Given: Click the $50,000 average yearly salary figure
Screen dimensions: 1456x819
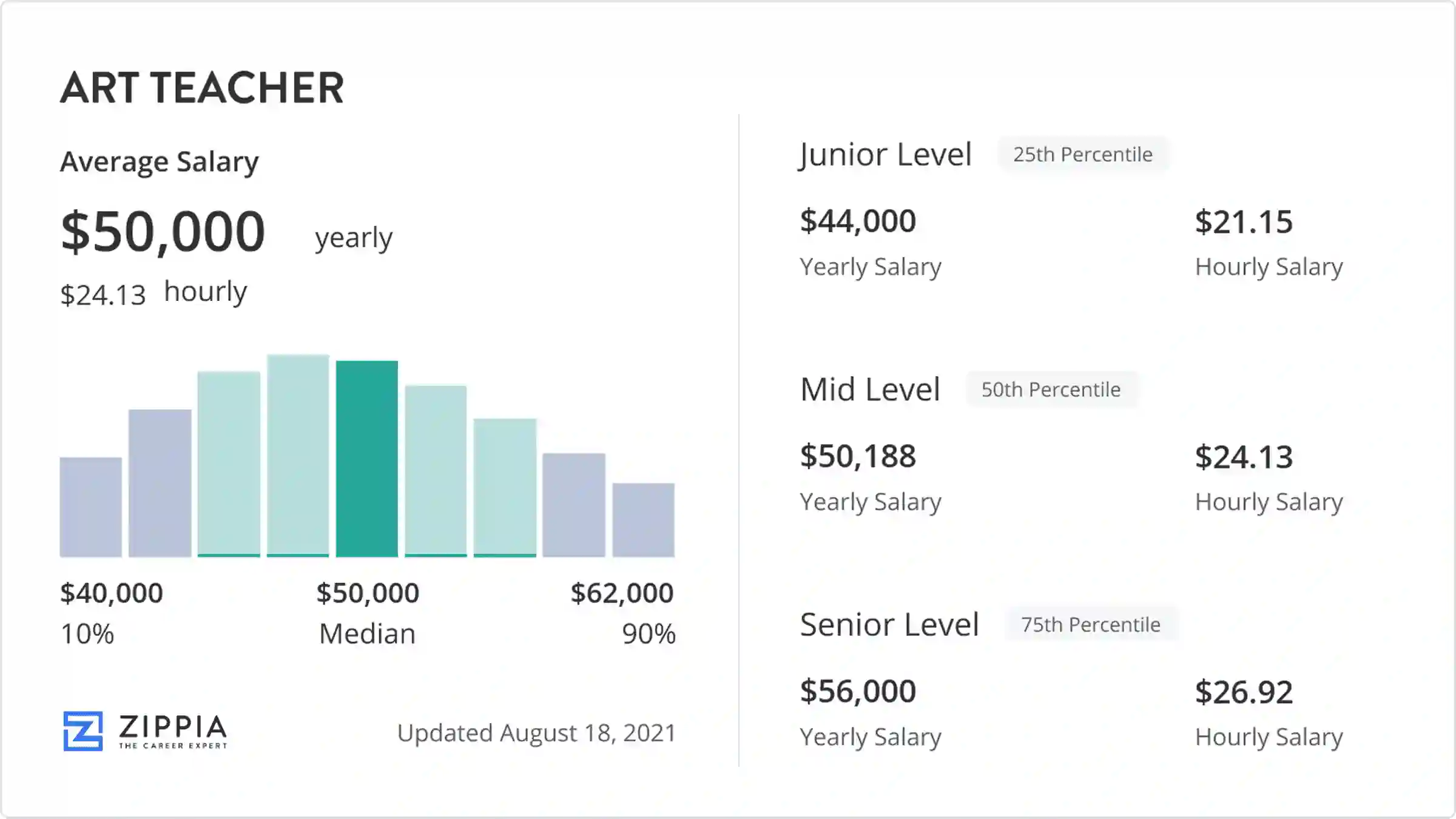Looking at the screenshot, I should [x=163, y=231].
